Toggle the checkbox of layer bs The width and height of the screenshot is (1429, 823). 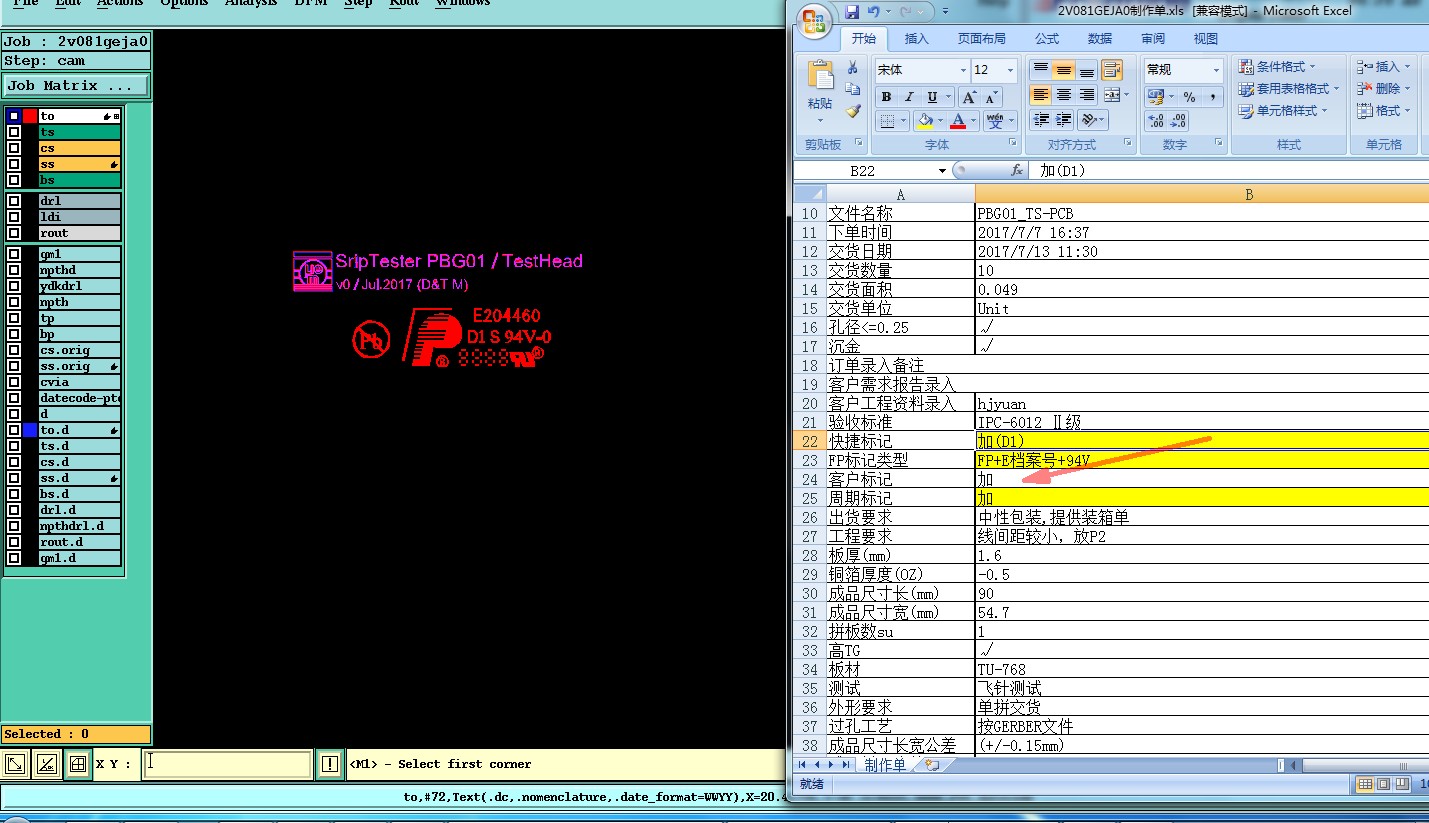(x=14, y=180)
